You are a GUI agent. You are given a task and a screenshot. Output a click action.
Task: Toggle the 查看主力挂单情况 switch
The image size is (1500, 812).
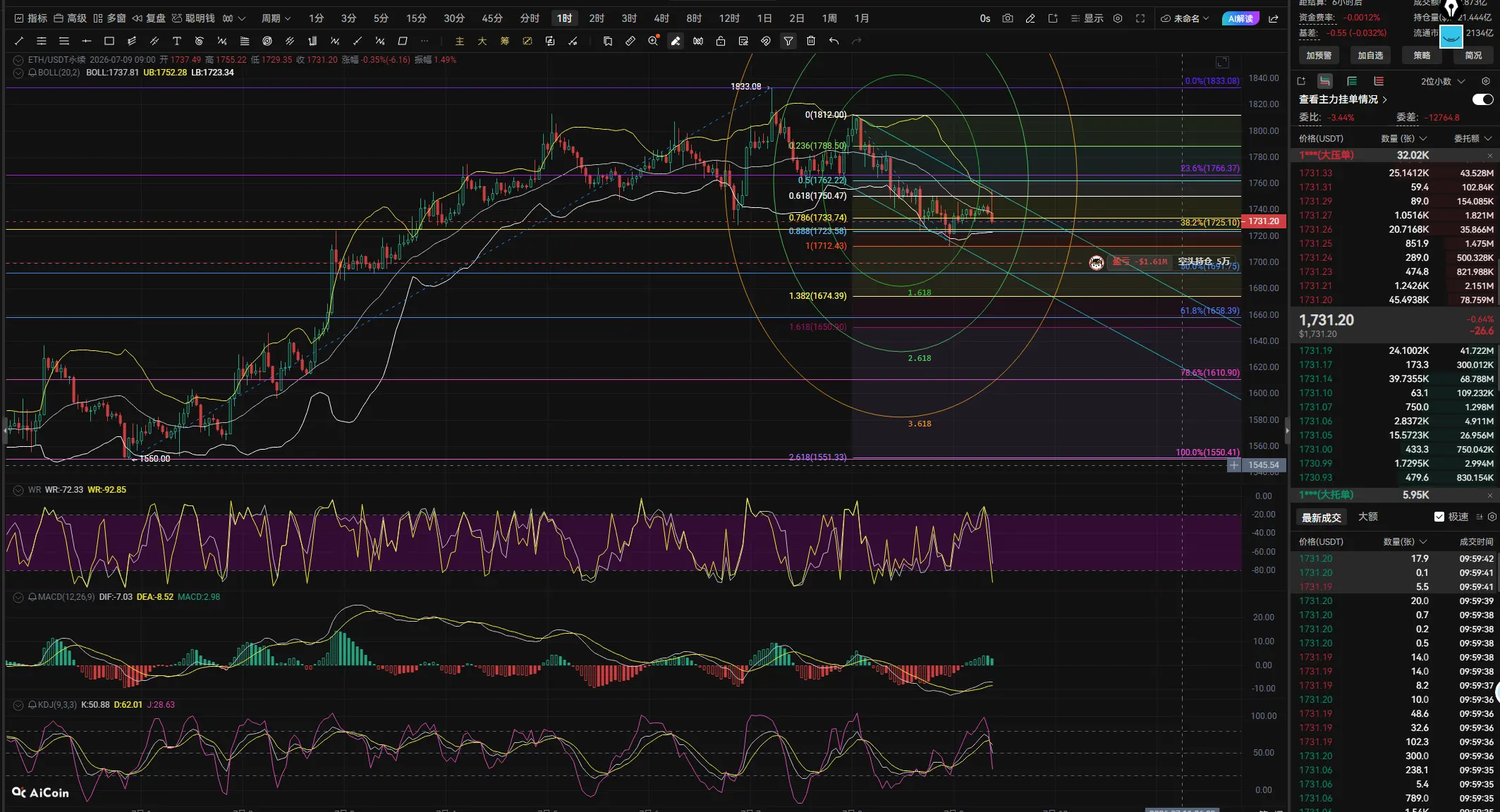pyautogui.click(x=1483, y=99)
